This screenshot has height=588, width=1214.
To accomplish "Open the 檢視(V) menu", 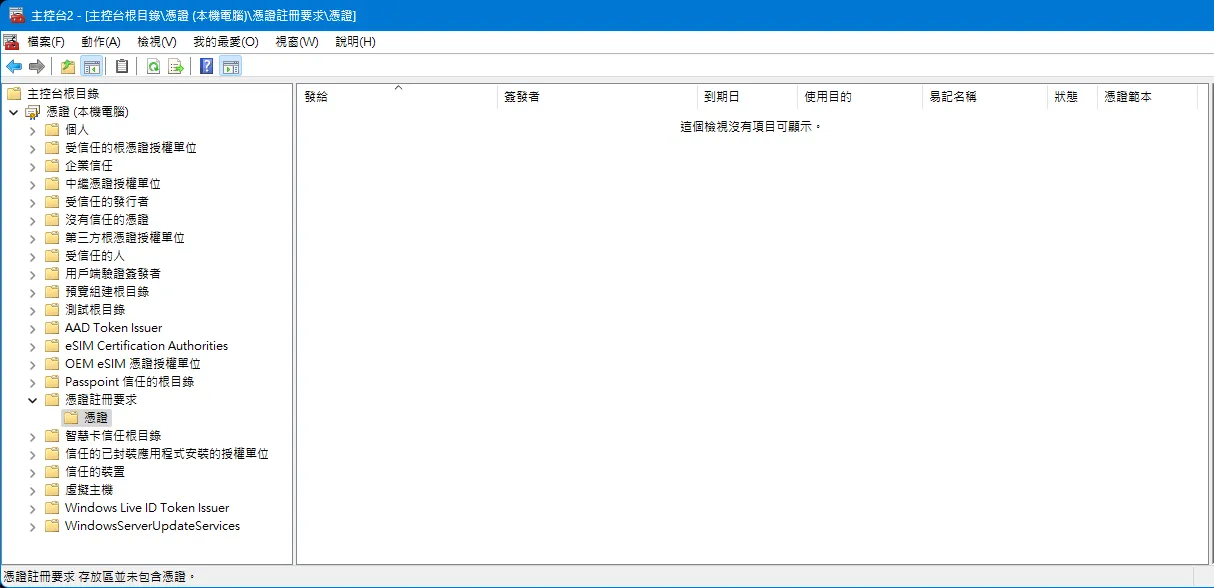I will tap(154, 41).
